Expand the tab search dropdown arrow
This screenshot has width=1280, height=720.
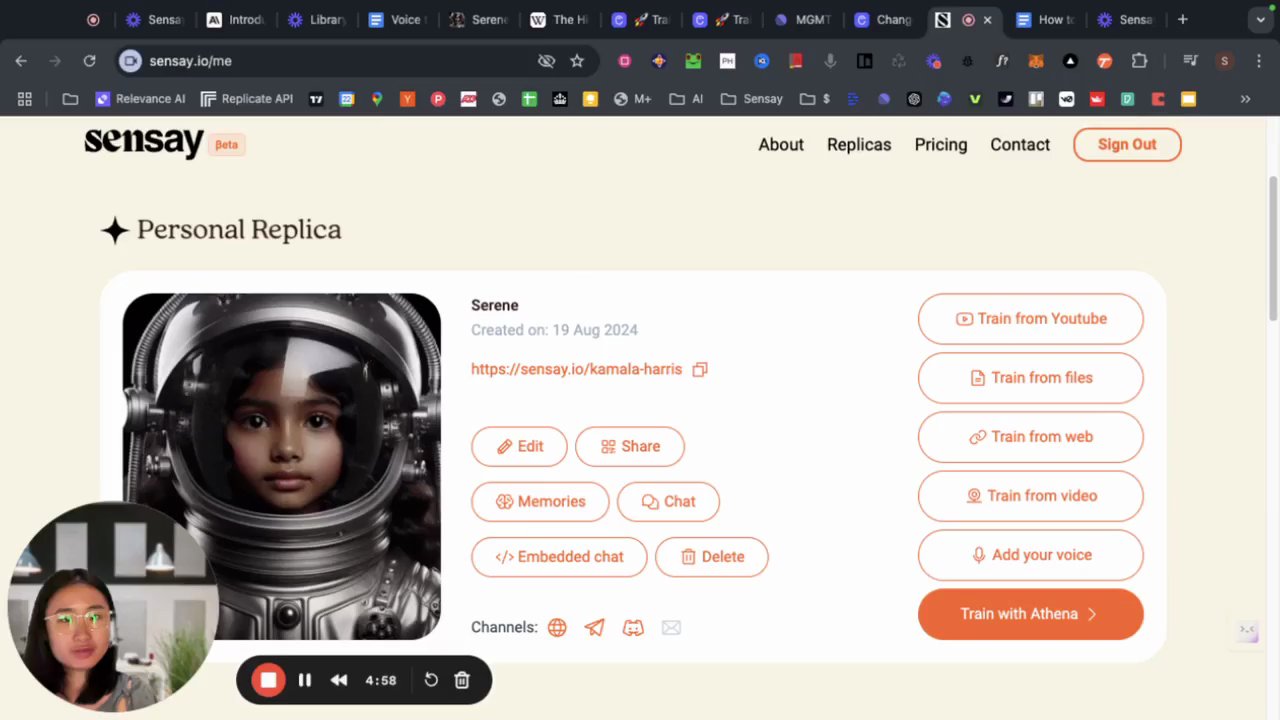click(x=1261, y=19)
